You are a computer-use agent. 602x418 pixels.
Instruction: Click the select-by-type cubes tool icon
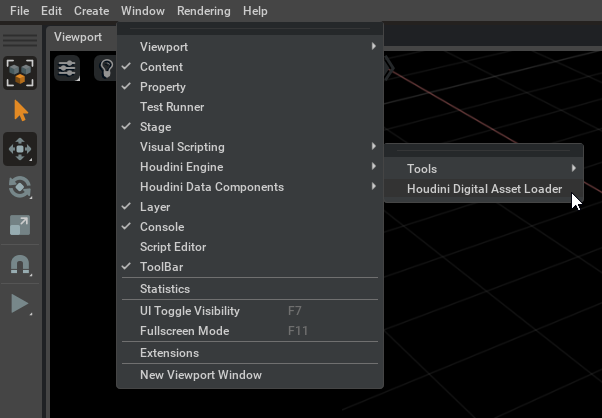pyautogui.click(x=20, y=73)
